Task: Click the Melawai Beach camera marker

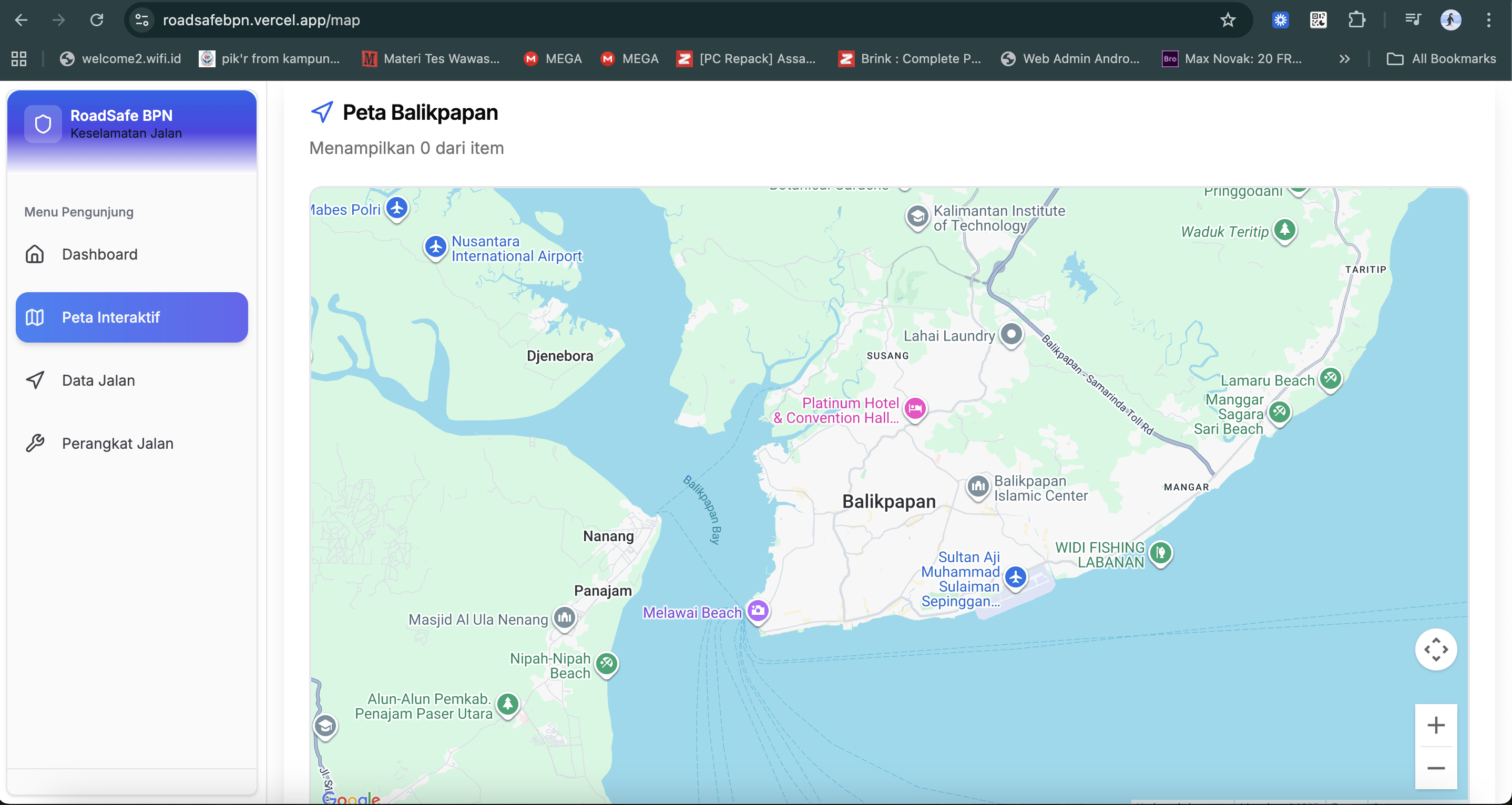Action: pyautogui.click(x=758, y=611)
